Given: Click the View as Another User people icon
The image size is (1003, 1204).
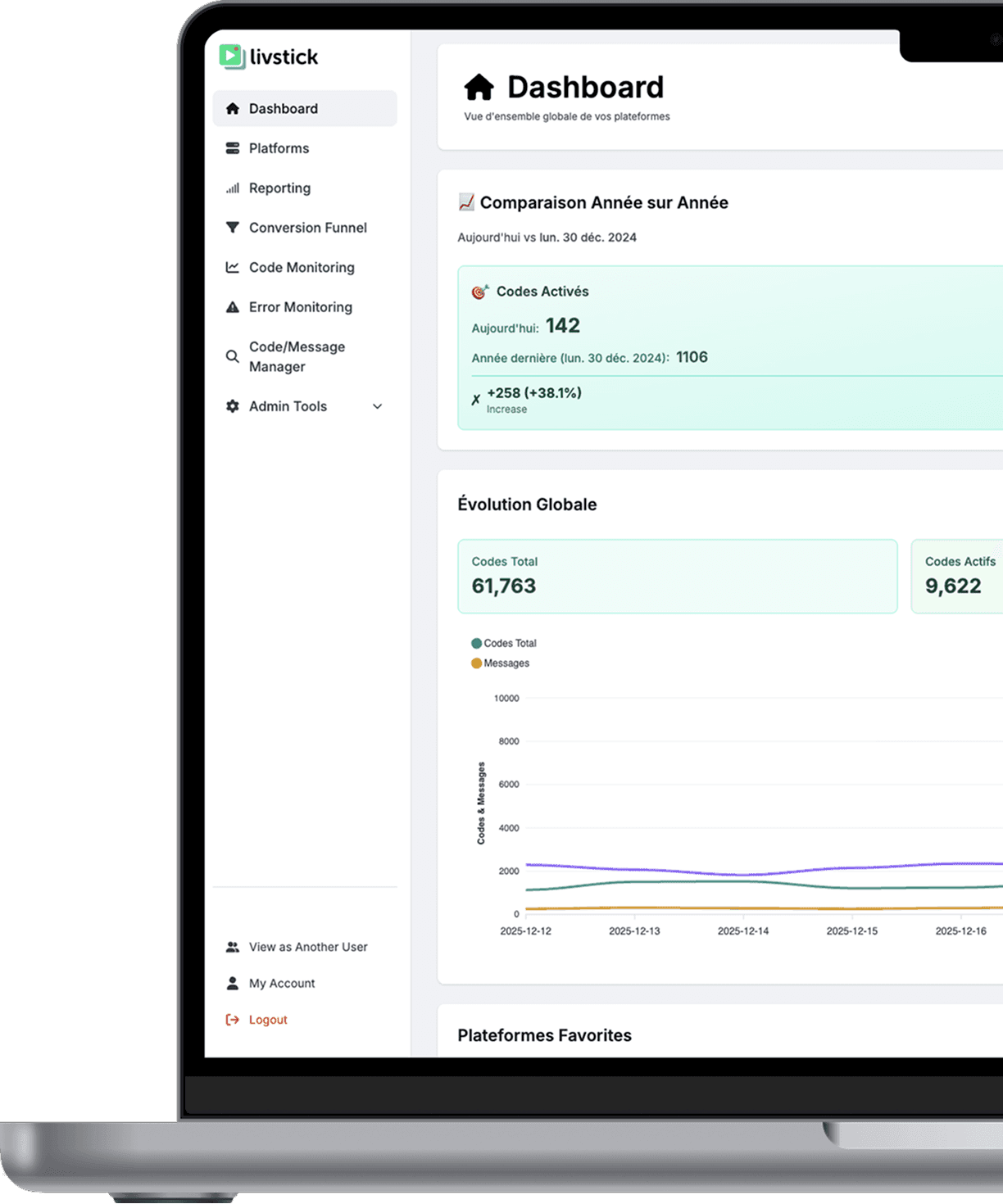Looking at the screenshot, I should click(232, 947).
